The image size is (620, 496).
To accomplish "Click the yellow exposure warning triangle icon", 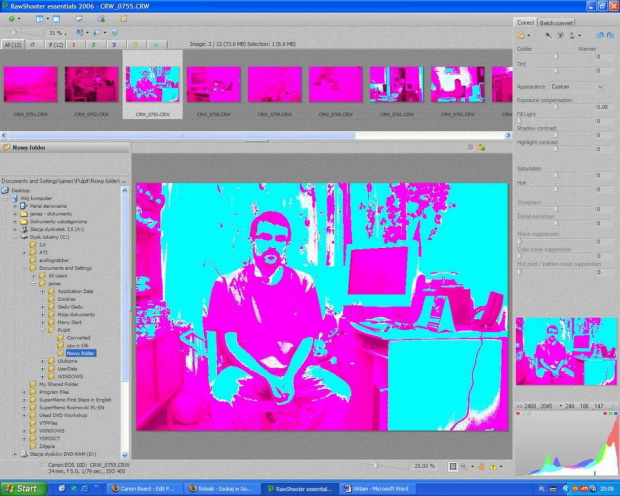I will click(493, 467).
